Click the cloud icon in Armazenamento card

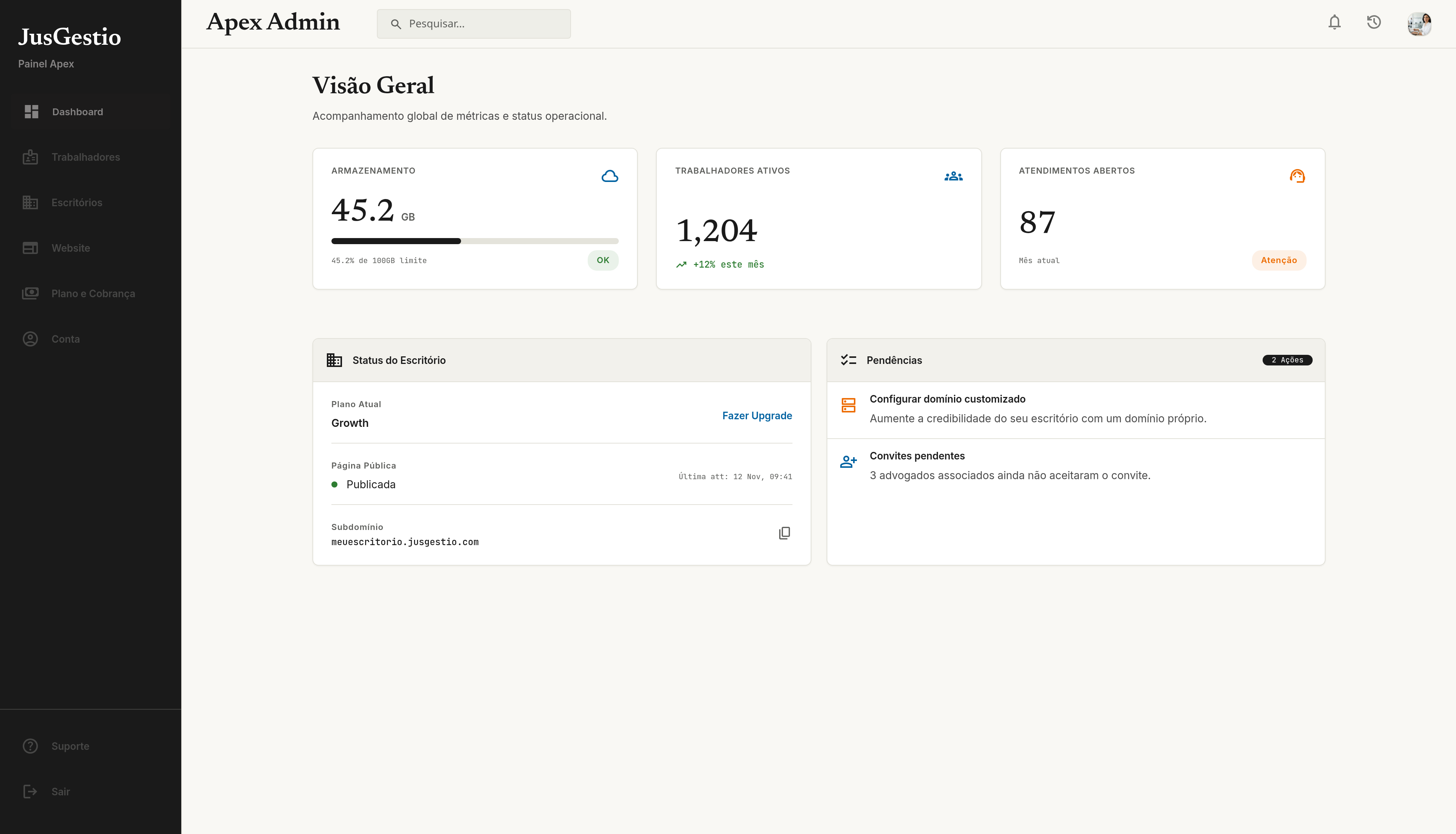[x=609, y=176]
